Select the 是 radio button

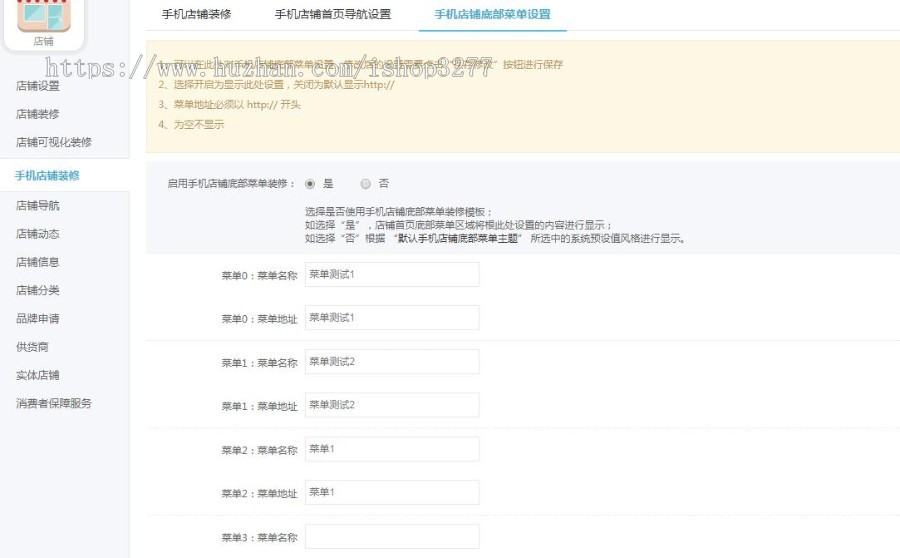[x=310, y=184]
